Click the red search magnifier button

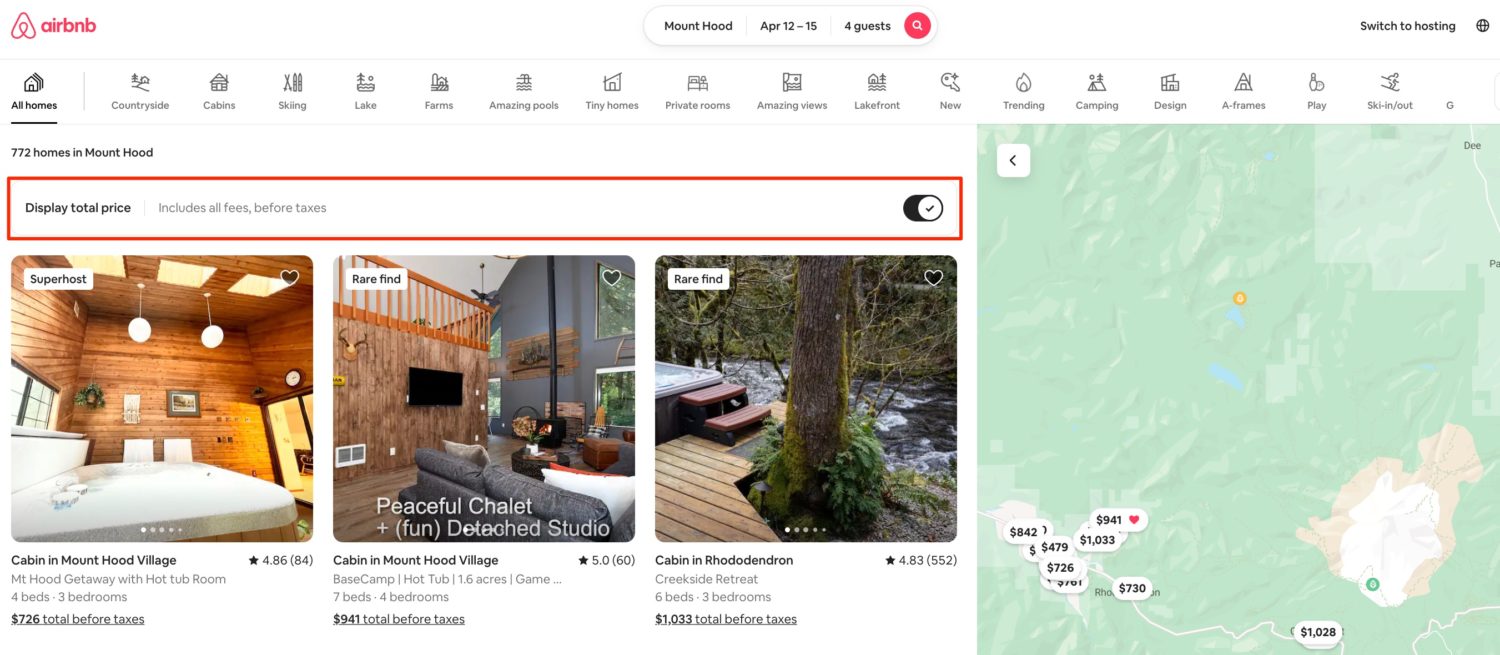pos(917,25)
